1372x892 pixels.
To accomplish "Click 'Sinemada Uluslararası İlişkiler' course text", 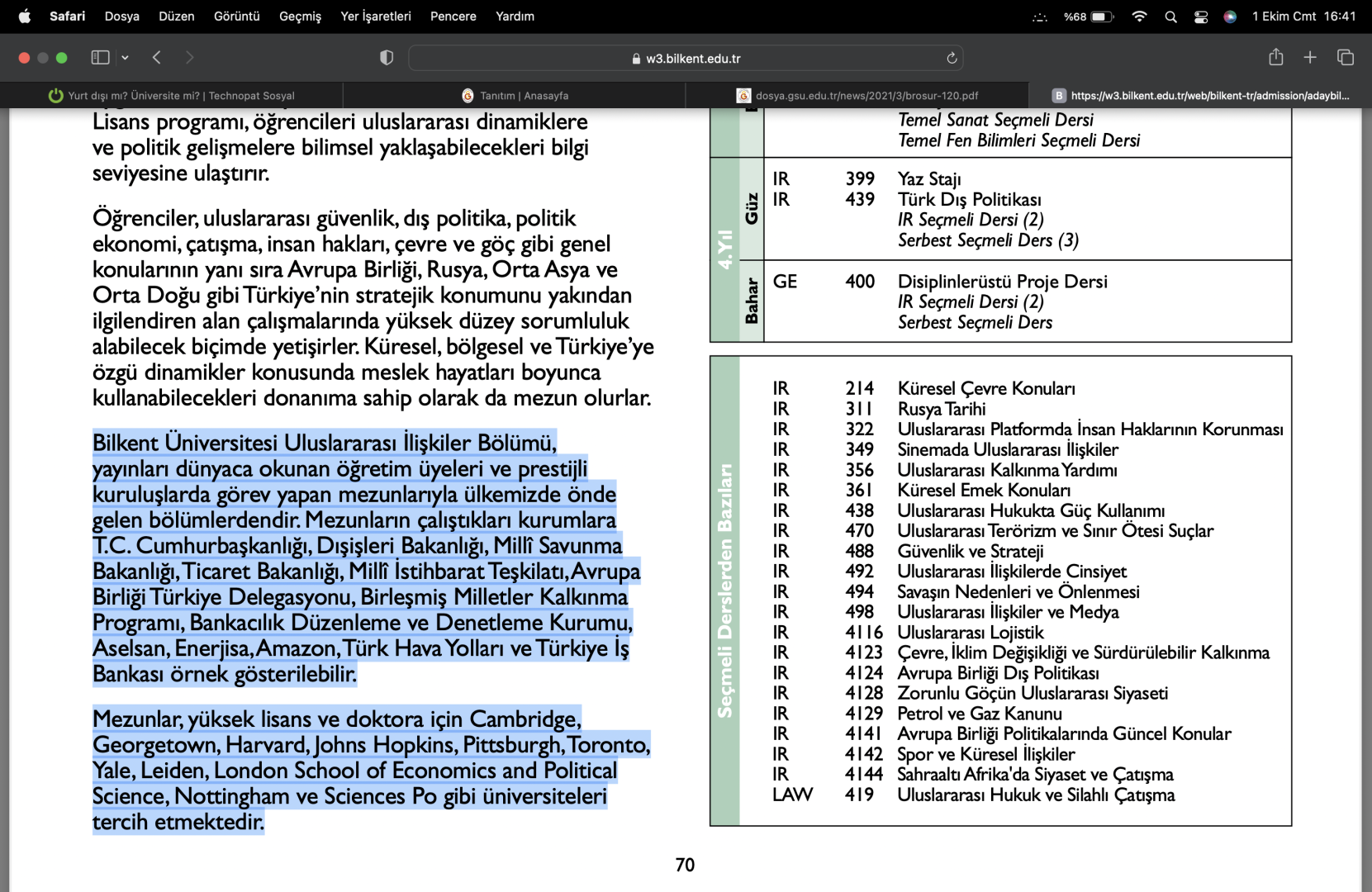I will (x=1008, y=449).
